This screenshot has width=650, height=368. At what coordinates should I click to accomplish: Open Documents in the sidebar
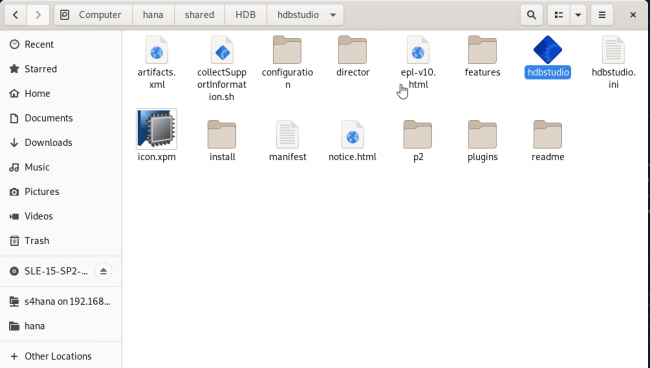pos(61,118)
